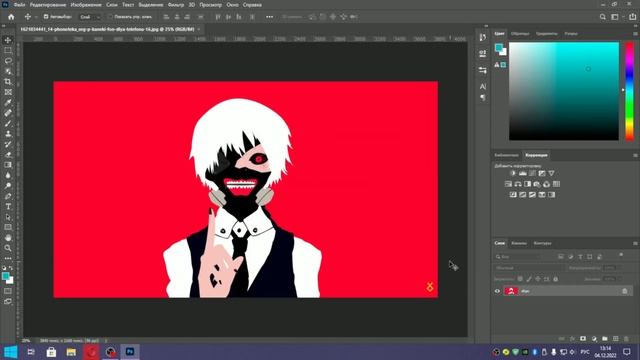Toggle the type layer filter in Layers
The width and height of the screenshot is (640, 360).
pyautogui.click(x=580, y=257)
